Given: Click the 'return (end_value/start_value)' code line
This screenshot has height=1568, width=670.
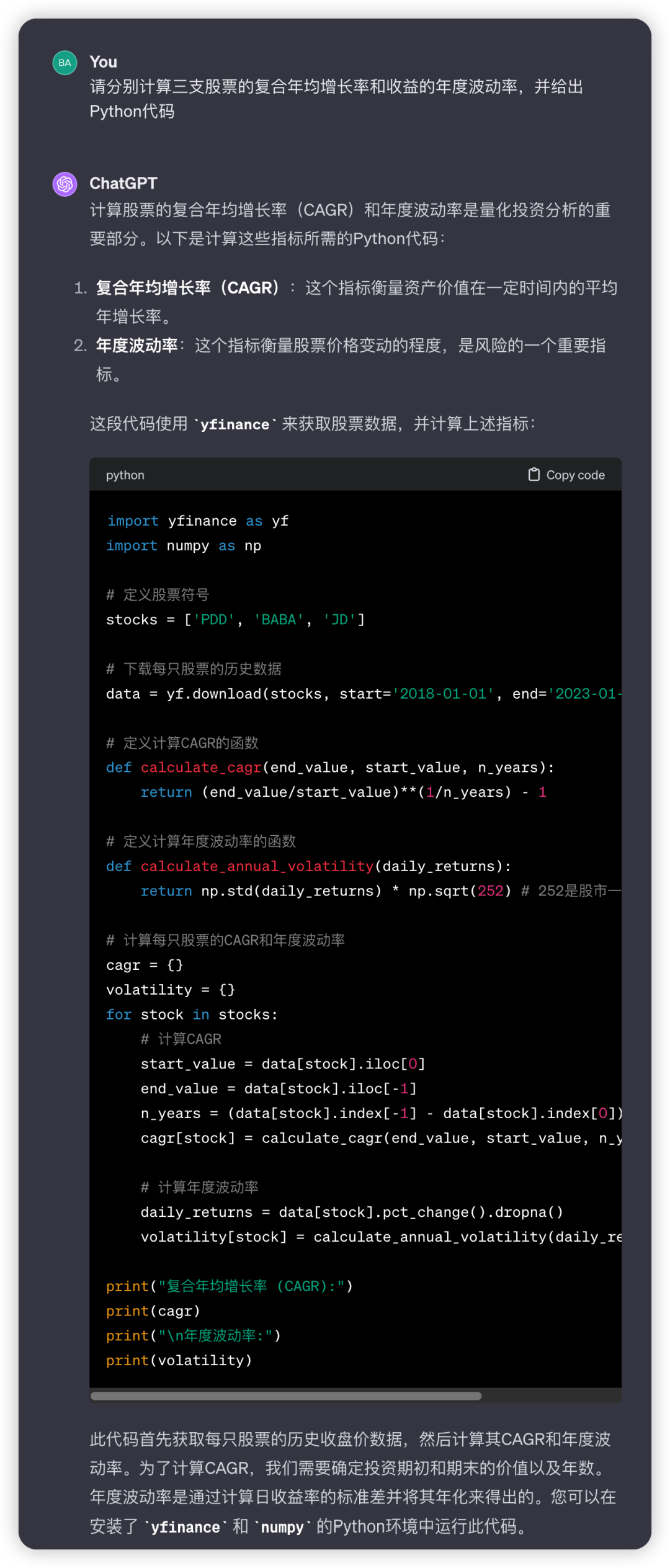Looking at the screenshot, I should click(344, 792).
